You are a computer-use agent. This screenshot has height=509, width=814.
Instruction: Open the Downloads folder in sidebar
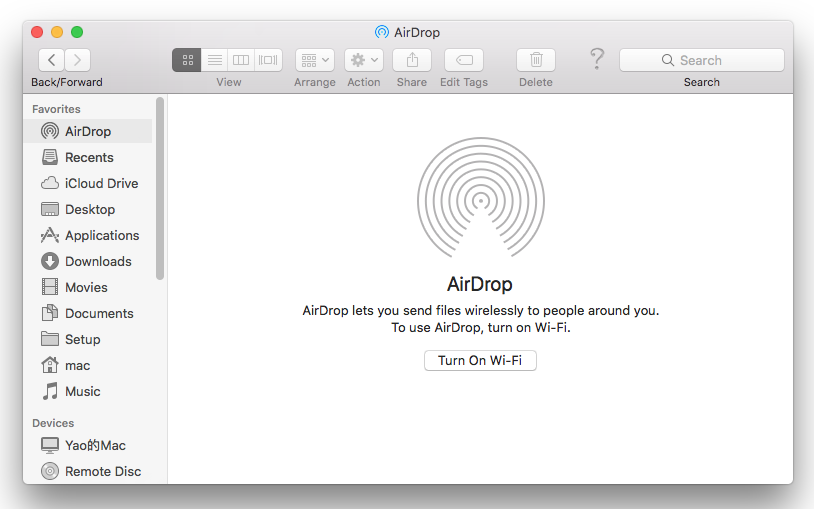coord(88,261)
